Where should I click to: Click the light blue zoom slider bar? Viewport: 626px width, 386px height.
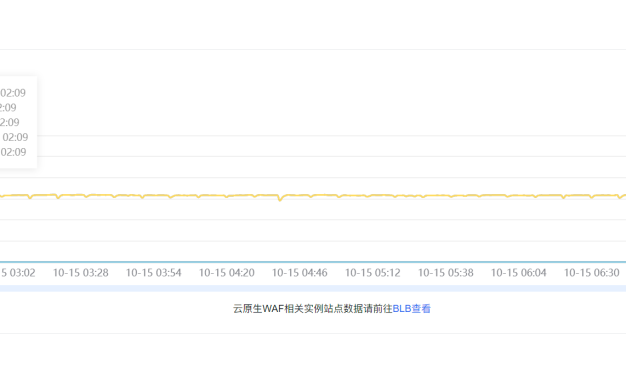coord(313,288)
